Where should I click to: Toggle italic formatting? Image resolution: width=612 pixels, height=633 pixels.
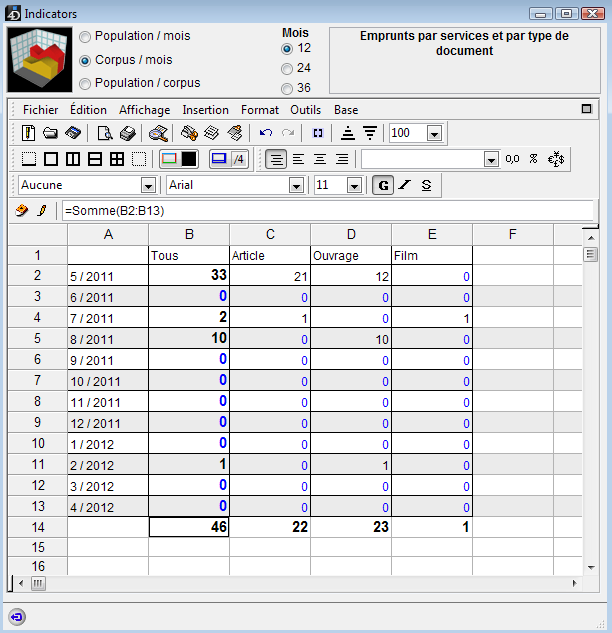coord(404,185)
